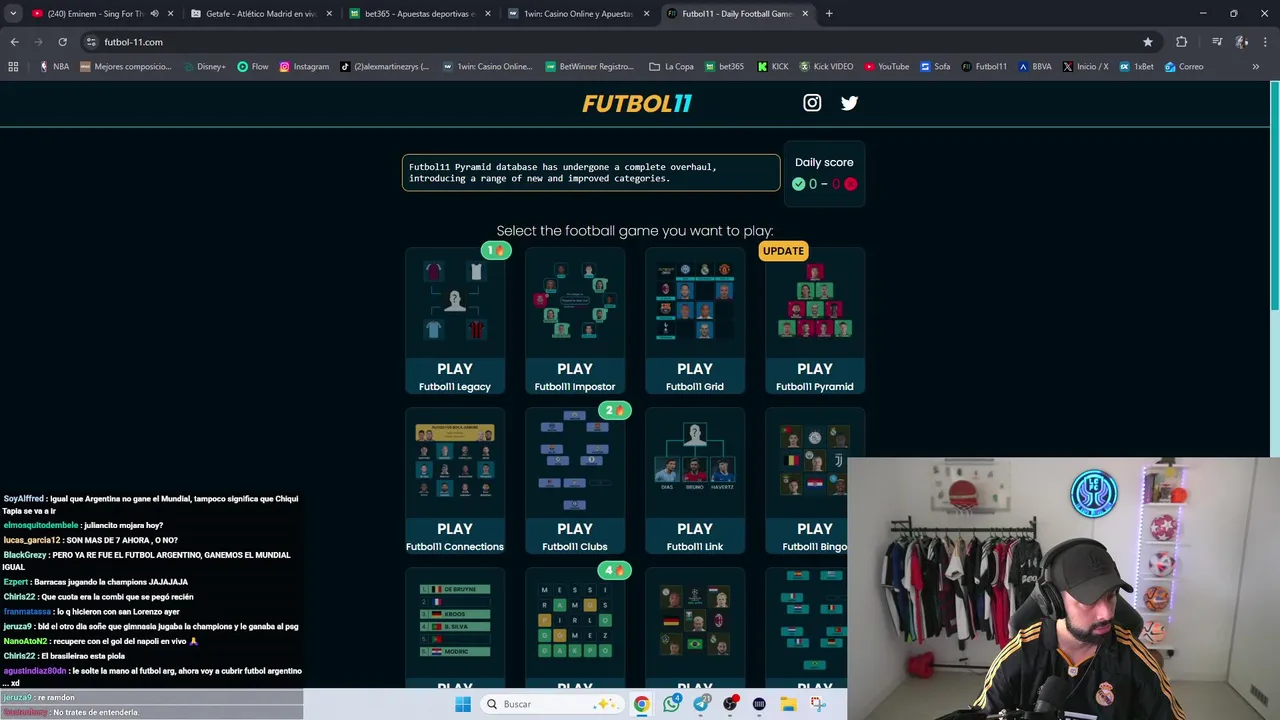
Task: Open Snipping Tool from the taskbar
Action: click(818, 704)
